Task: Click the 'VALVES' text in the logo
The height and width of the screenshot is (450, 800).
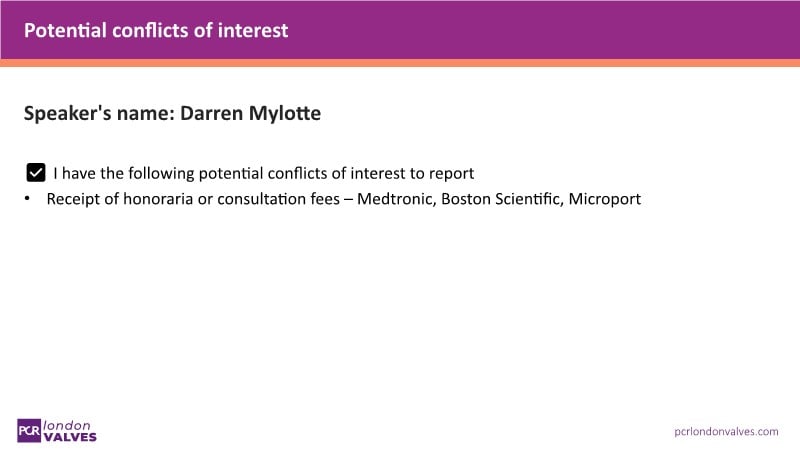Action: click(70, 436)
